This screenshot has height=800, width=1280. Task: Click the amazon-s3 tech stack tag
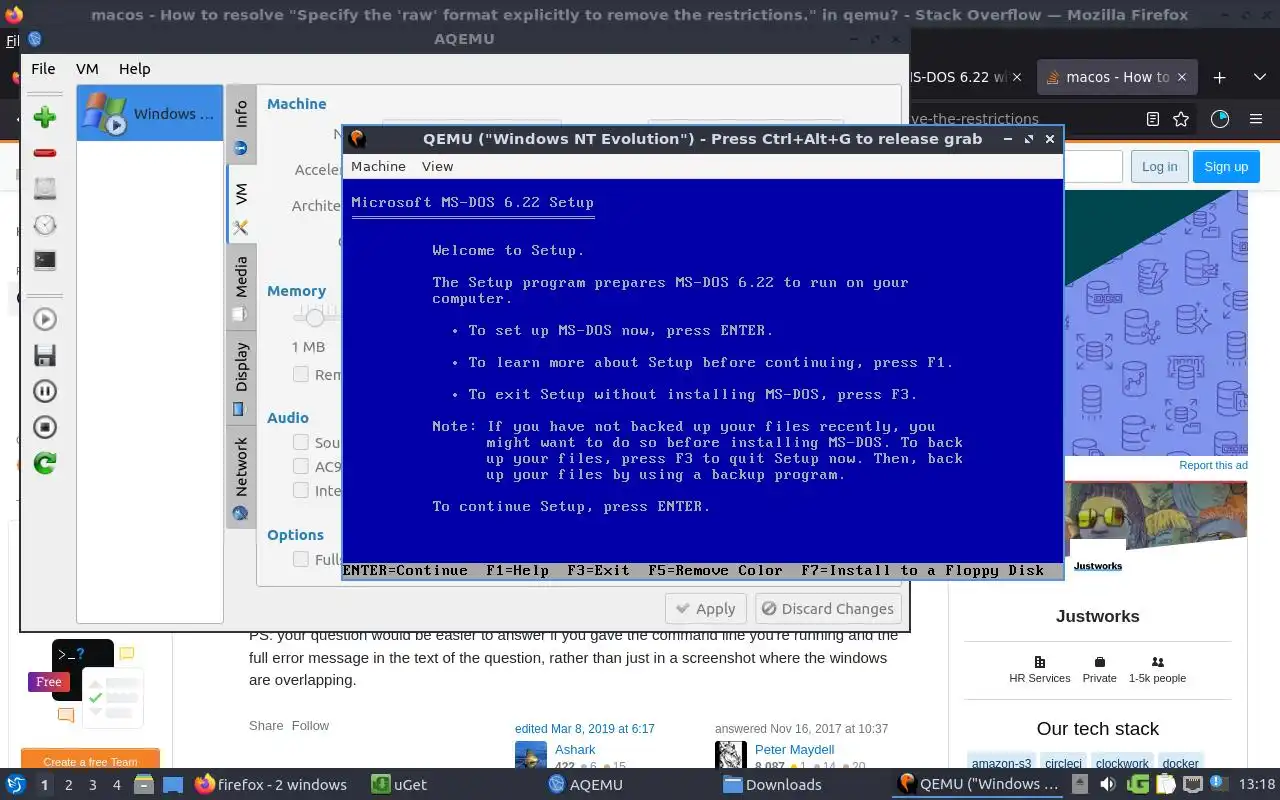1001,763
